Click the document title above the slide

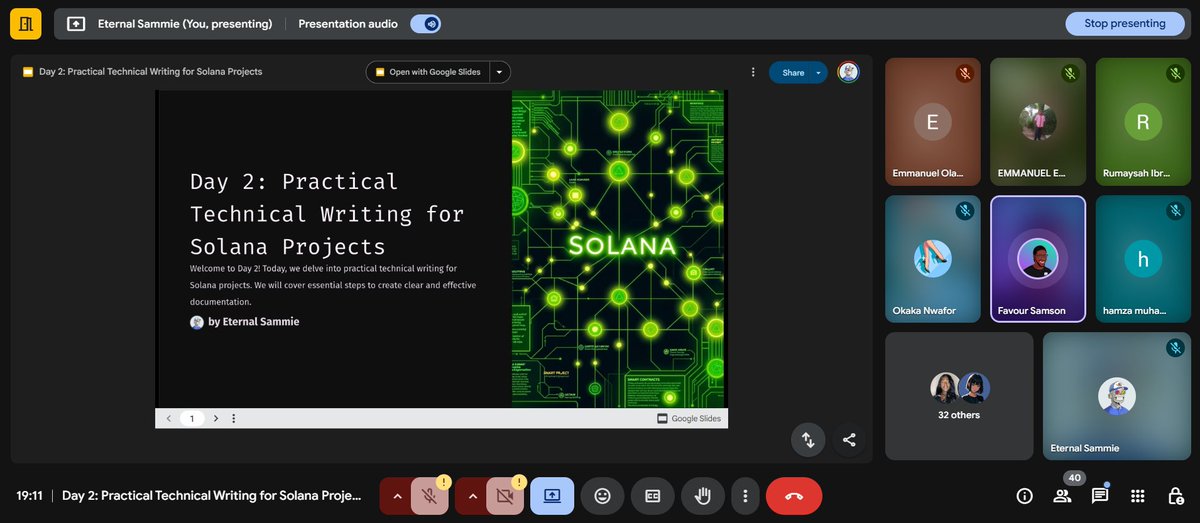point(150,72)
